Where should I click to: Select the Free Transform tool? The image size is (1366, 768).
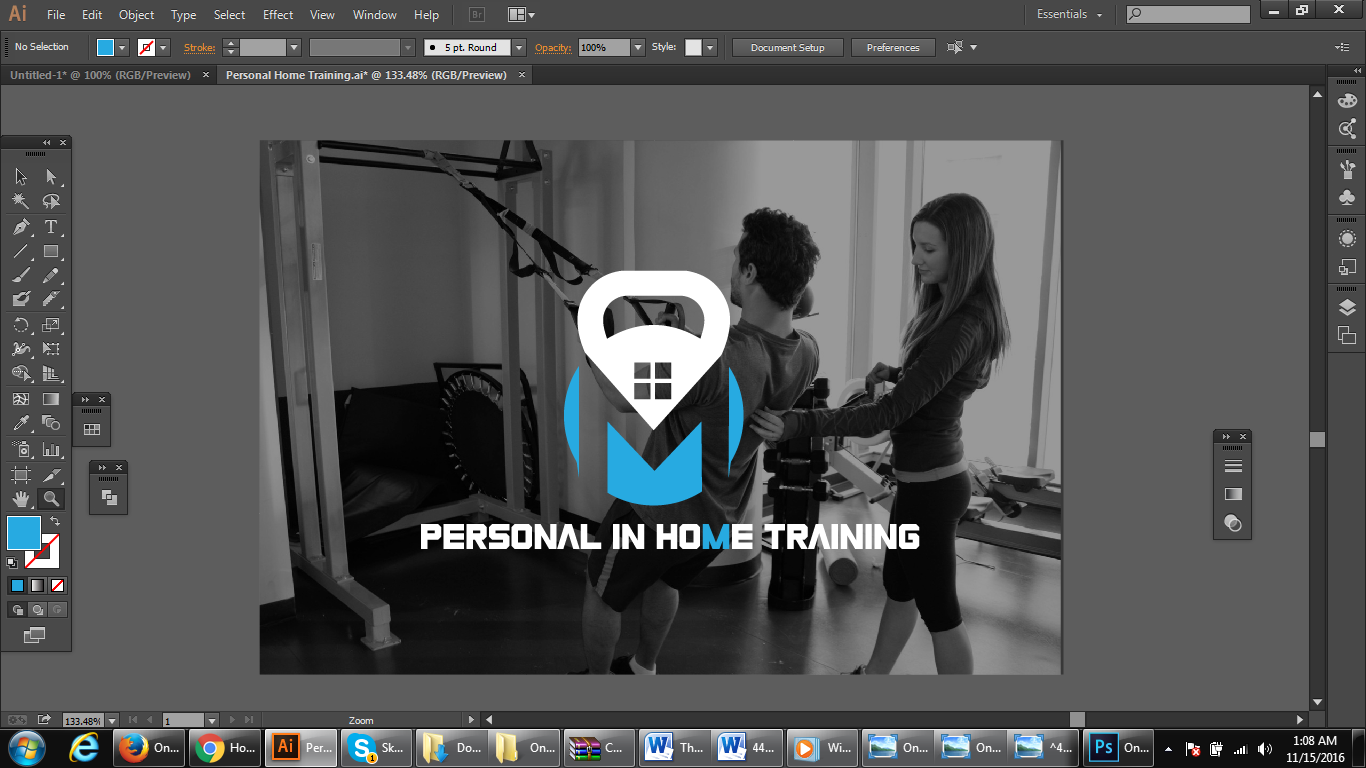[51, 349]
